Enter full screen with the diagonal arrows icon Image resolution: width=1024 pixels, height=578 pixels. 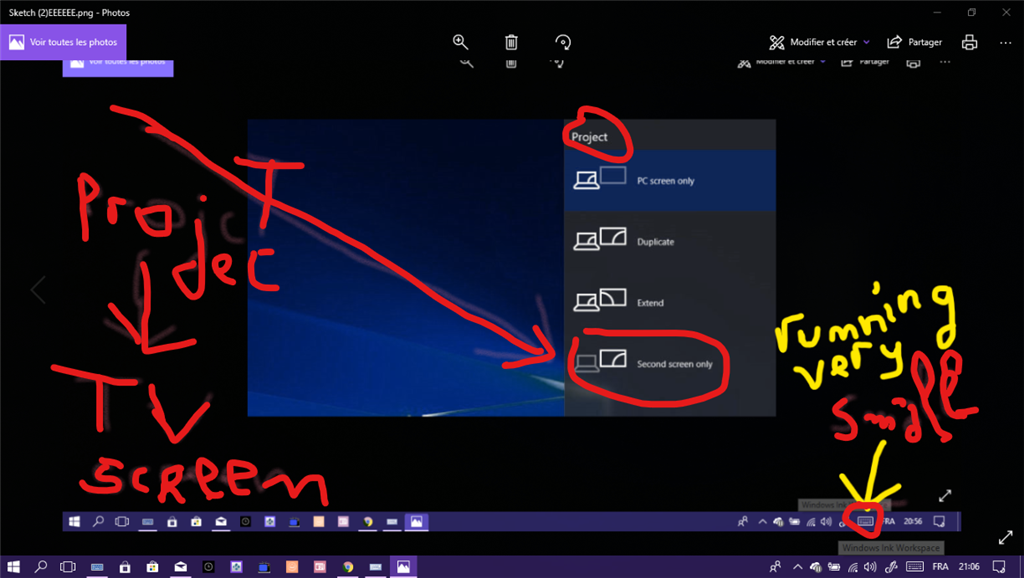coord(1006,538)
